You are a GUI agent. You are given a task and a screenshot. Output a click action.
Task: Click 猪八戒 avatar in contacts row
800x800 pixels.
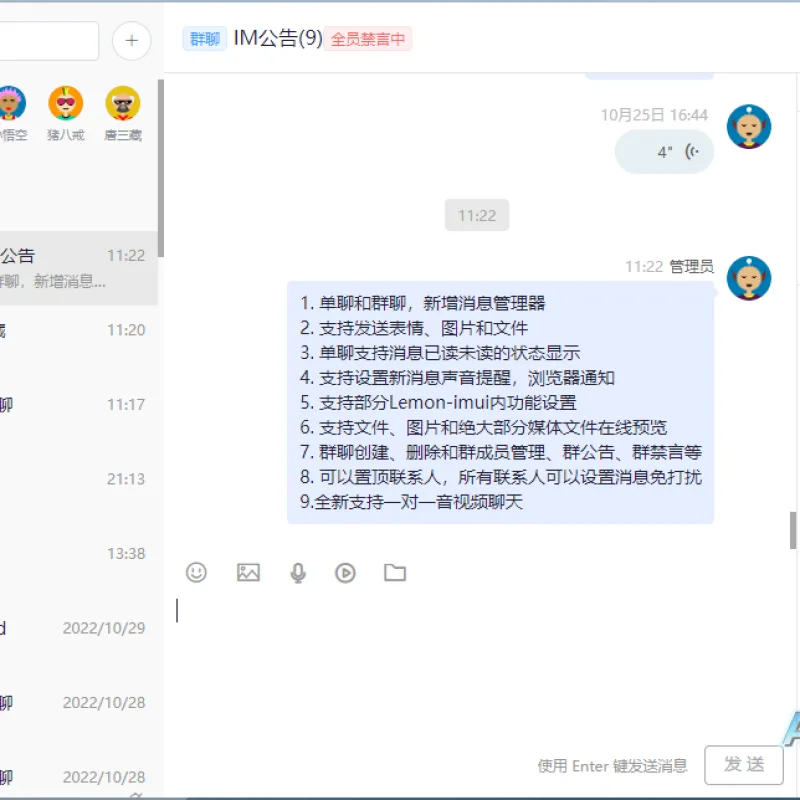(66, 103)
